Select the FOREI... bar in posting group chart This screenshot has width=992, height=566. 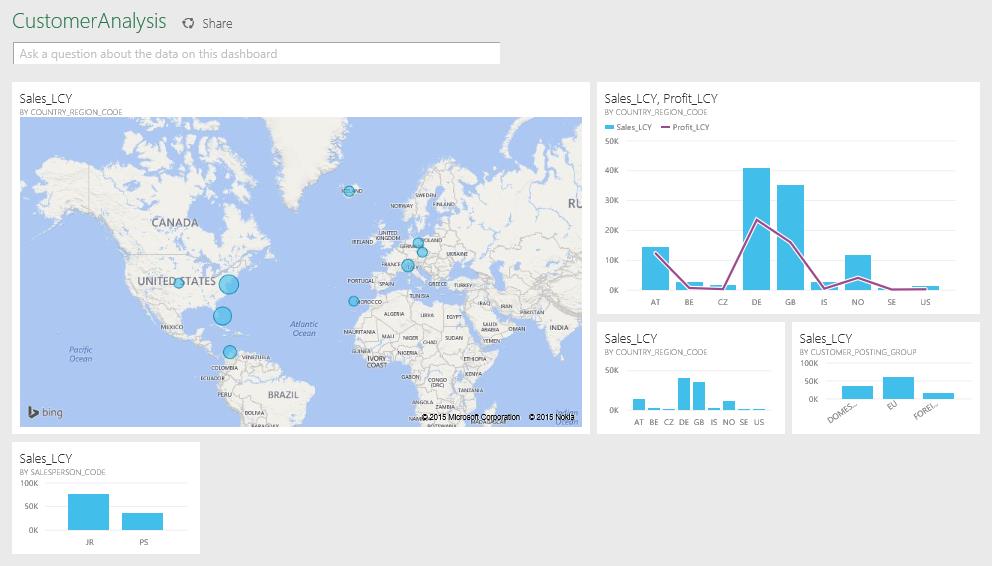[938, 396]
